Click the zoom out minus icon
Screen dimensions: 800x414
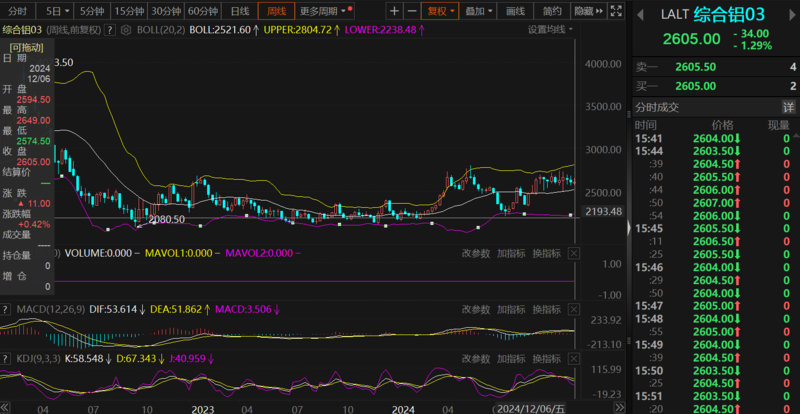point(412,11)
